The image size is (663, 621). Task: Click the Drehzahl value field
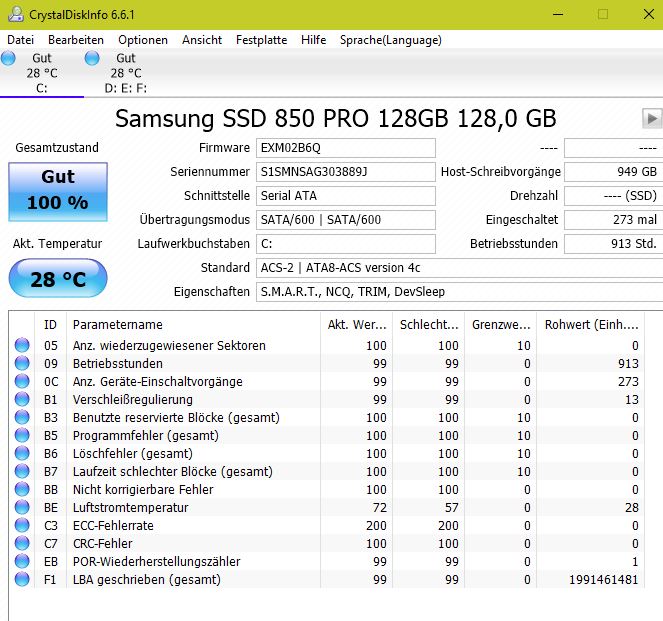(613, 196)
